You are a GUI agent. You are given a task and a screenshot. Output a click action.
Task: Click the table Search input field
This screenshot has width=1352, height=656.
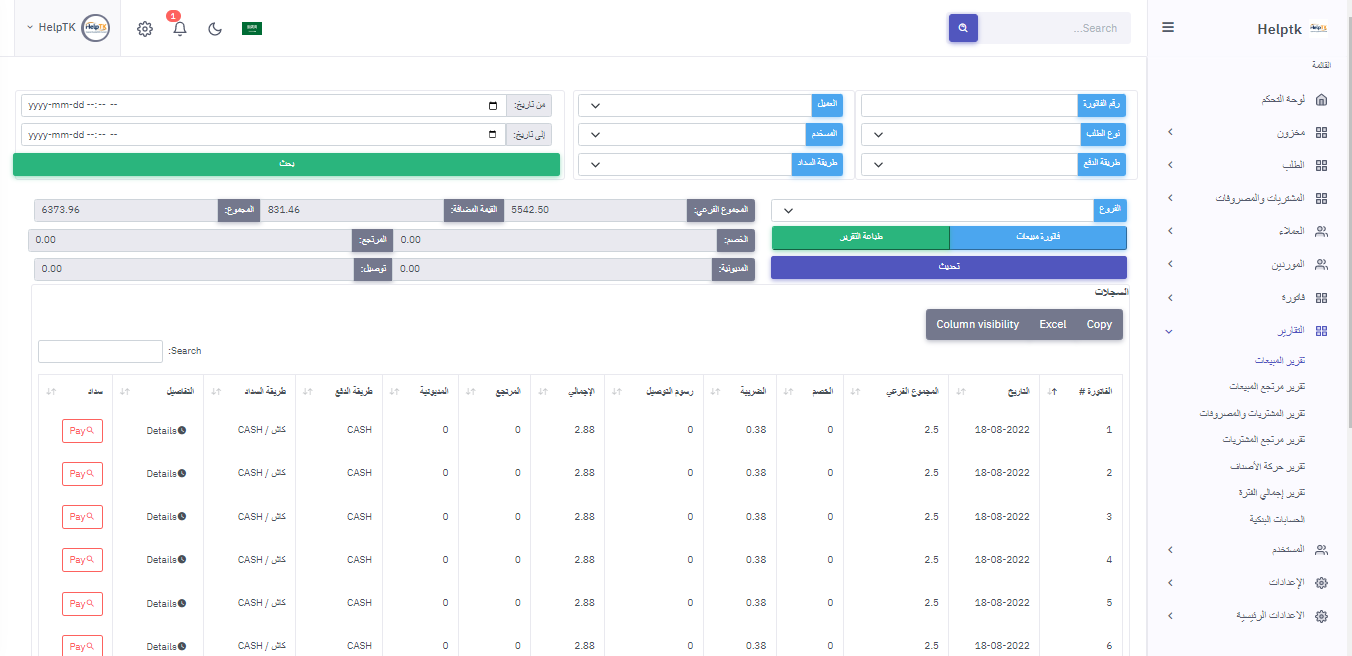coord(100,352)
